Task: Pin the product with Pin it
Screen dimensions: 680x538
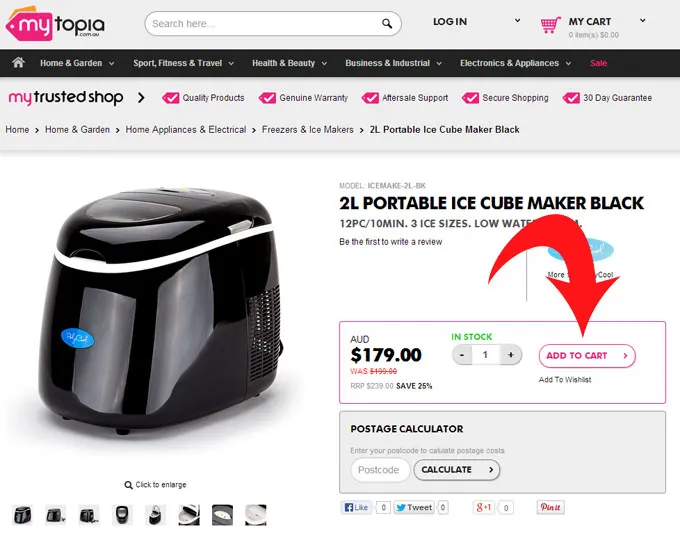Action: pos(550,507)
